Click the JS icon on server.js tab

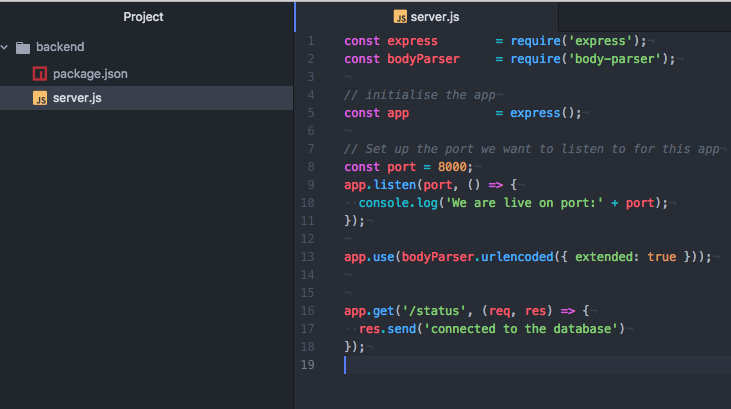click(400, 17)
